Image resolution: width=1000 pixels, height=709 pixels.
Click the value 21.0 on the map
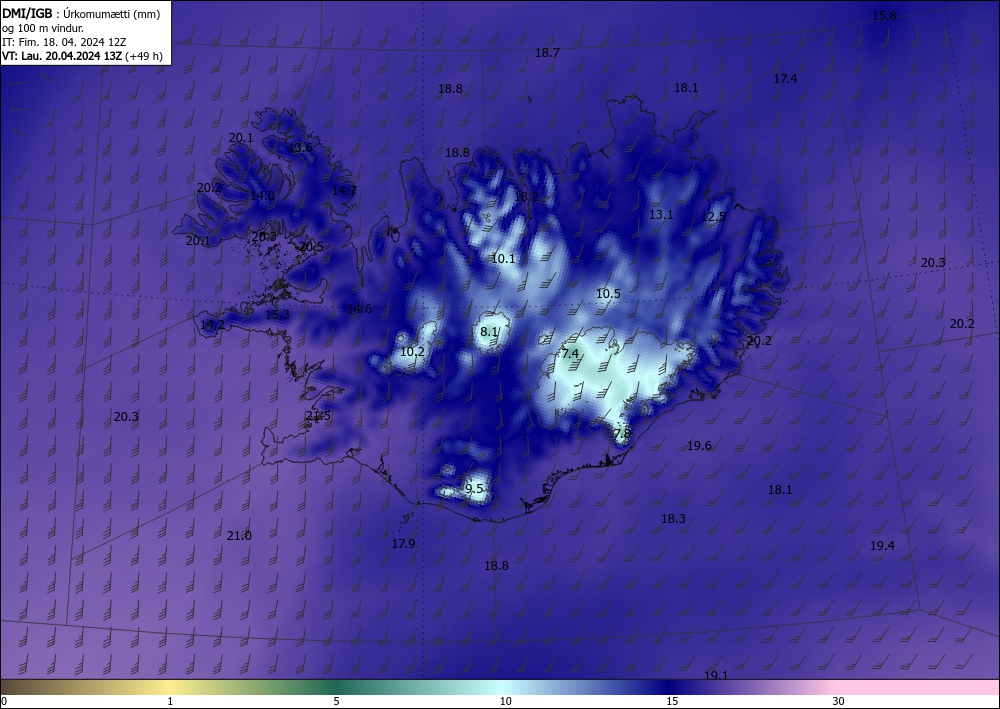coord(239,536)
